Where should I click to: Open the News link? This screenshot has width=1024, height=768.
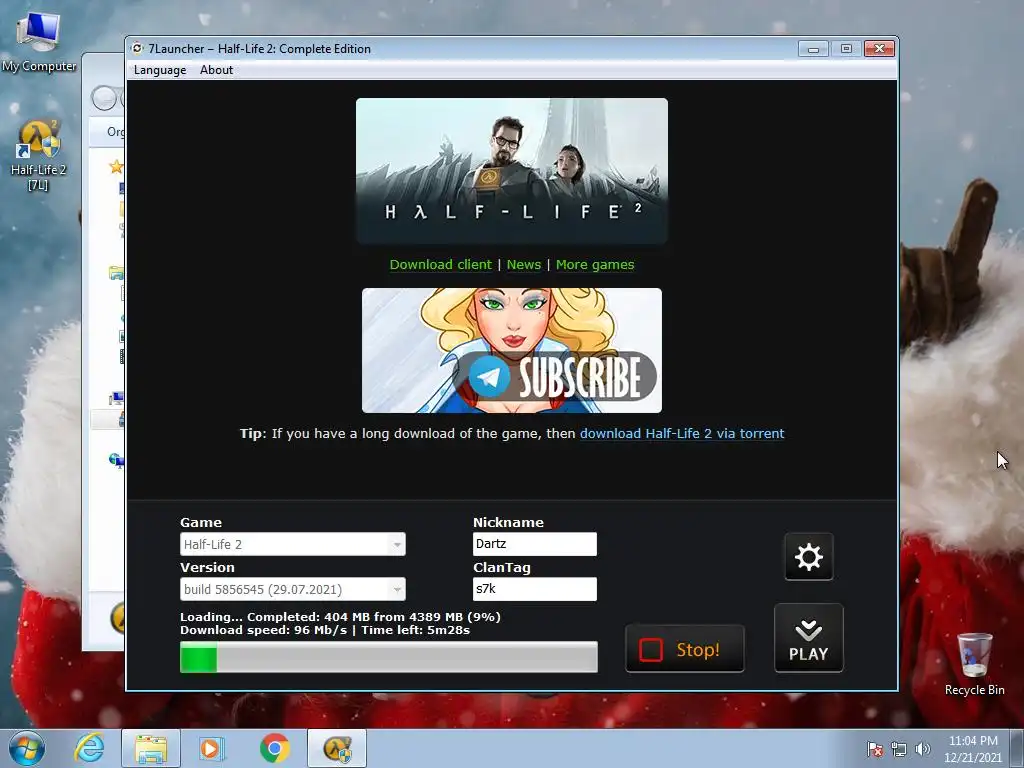point(524,264)
